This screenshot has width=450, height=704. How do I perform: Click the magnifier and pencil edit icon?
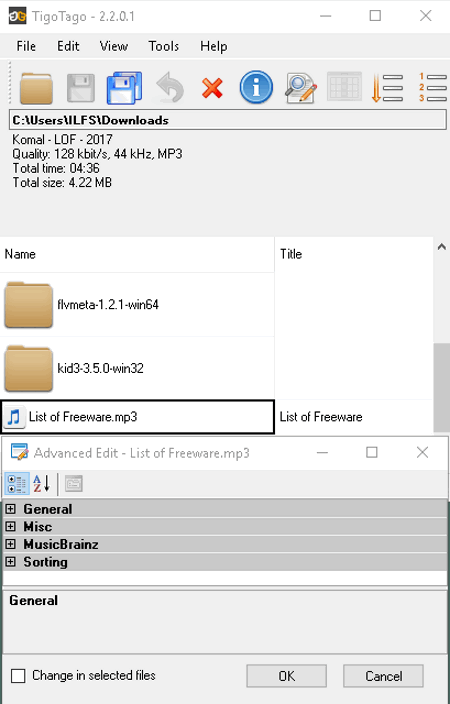300,88
